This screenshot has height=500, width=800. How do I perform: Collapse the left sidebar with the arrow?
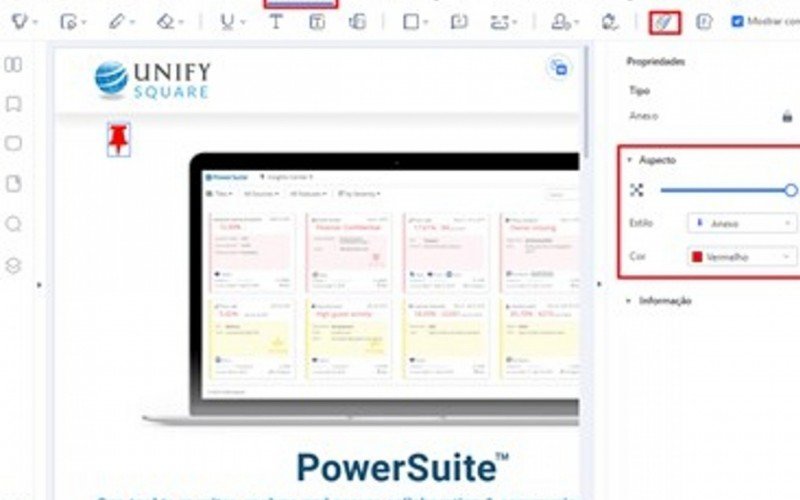coord(39,285)
